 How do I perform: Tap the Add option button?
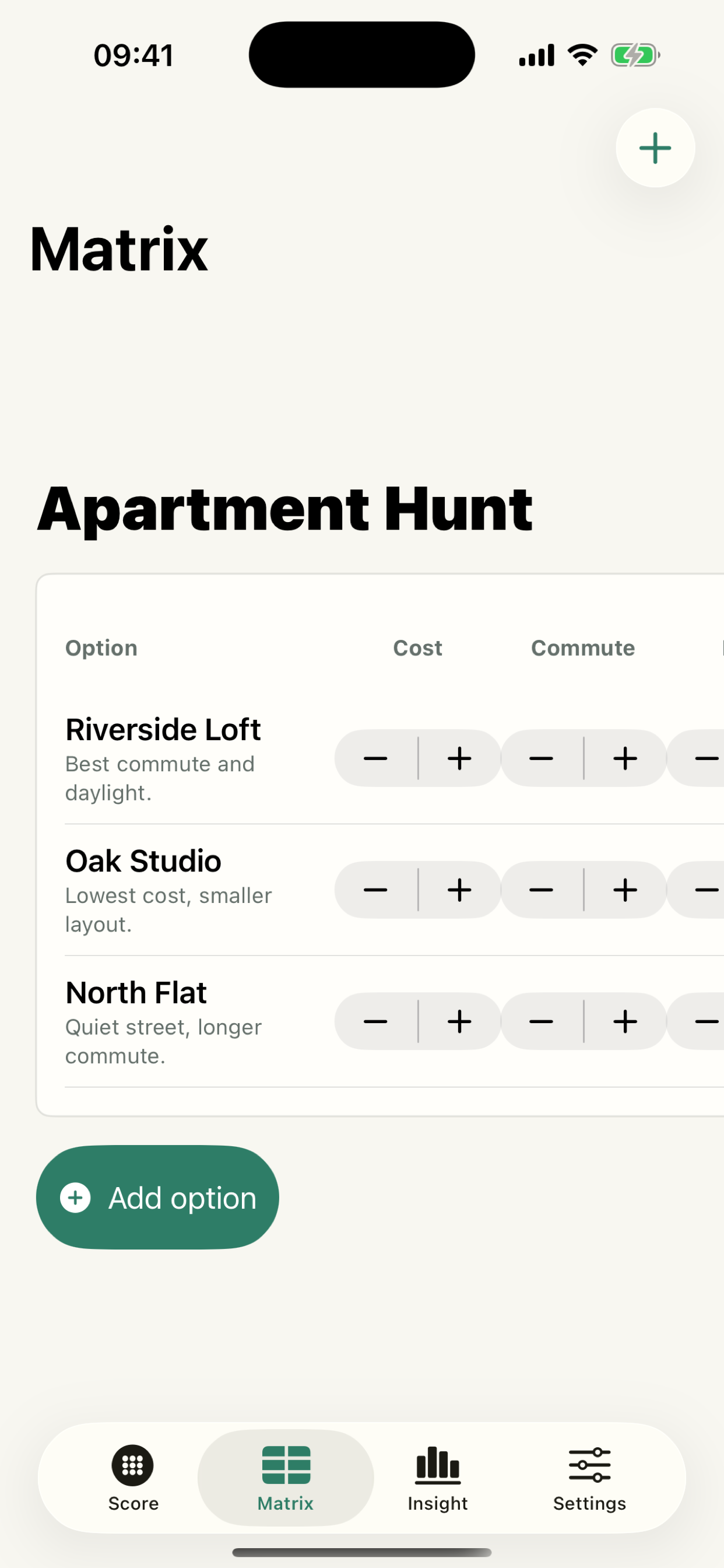coord(157,1198)
